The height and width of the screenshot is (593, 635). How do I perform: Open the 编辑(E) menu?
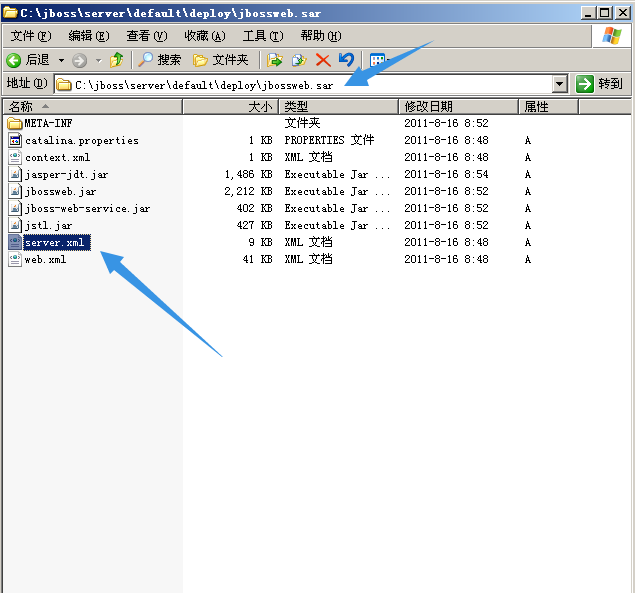89,36
